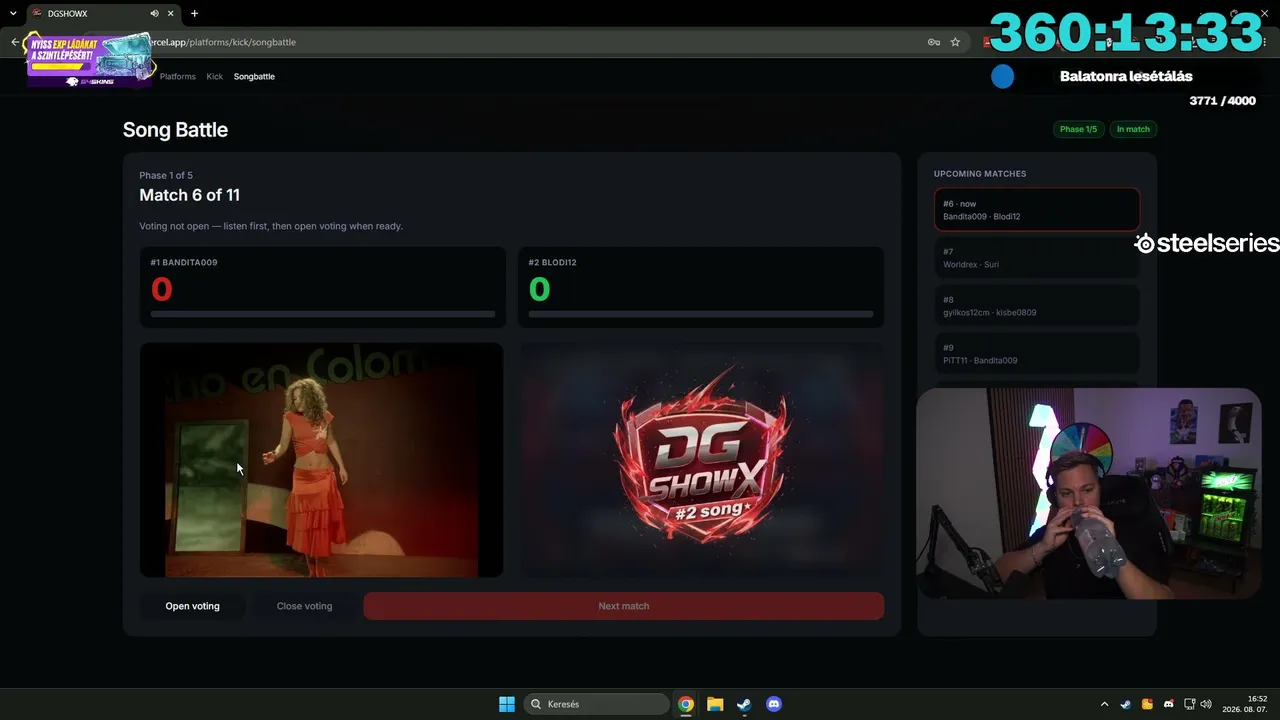The image size is (1280, 720).
Task: Open the volume control speaker icon
Action: pos(1206,704)
